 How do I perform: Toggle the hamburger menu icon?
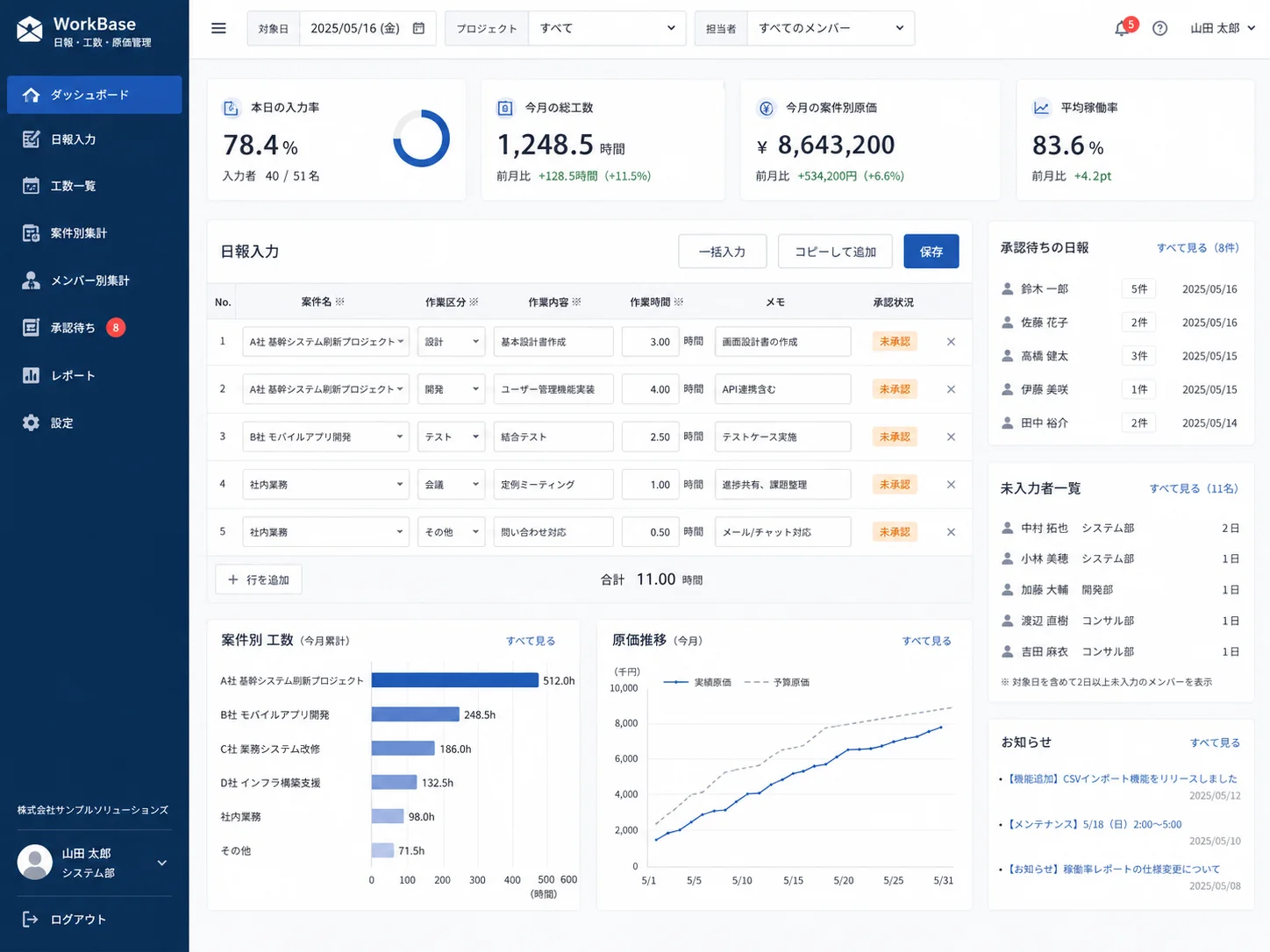(x=218, y=28)
